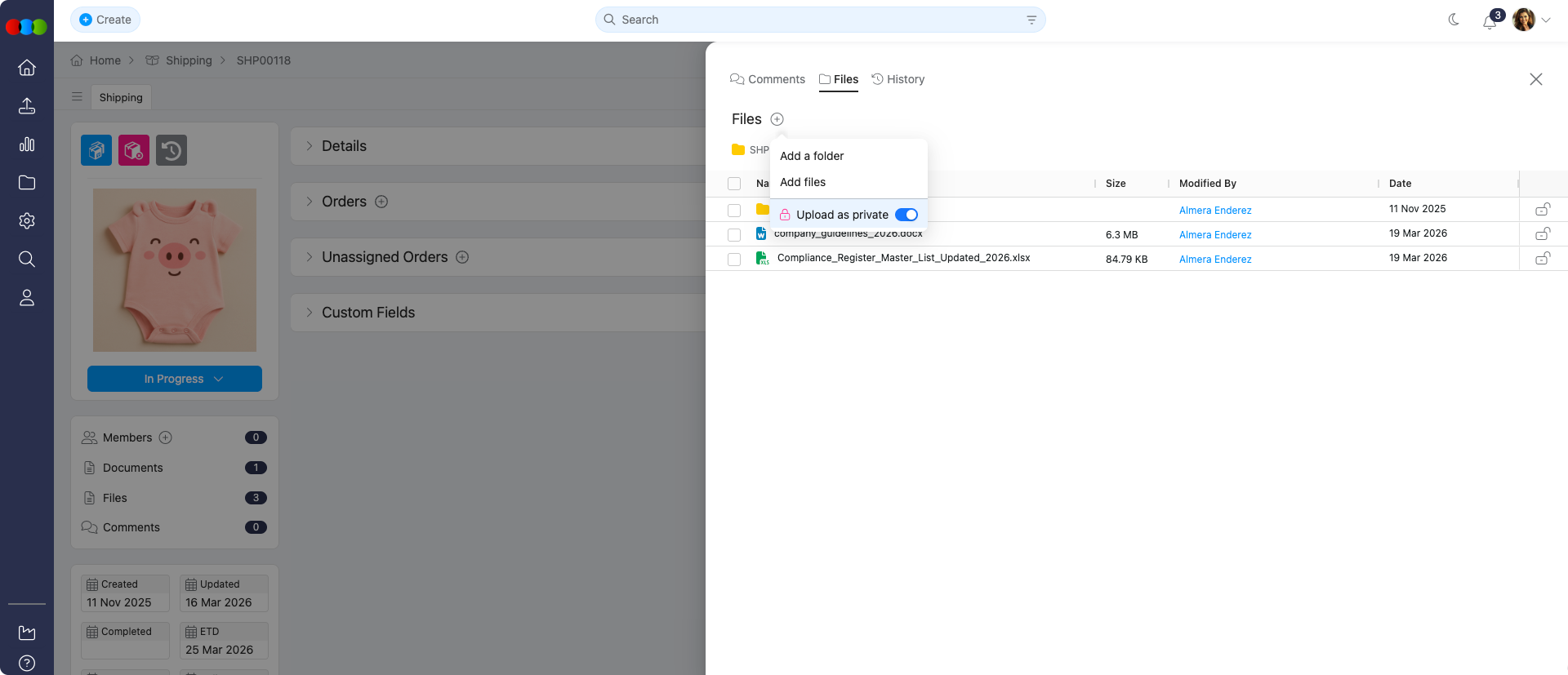Click lock icon on Compliance_Register xlsx row

coord(1543,259)
